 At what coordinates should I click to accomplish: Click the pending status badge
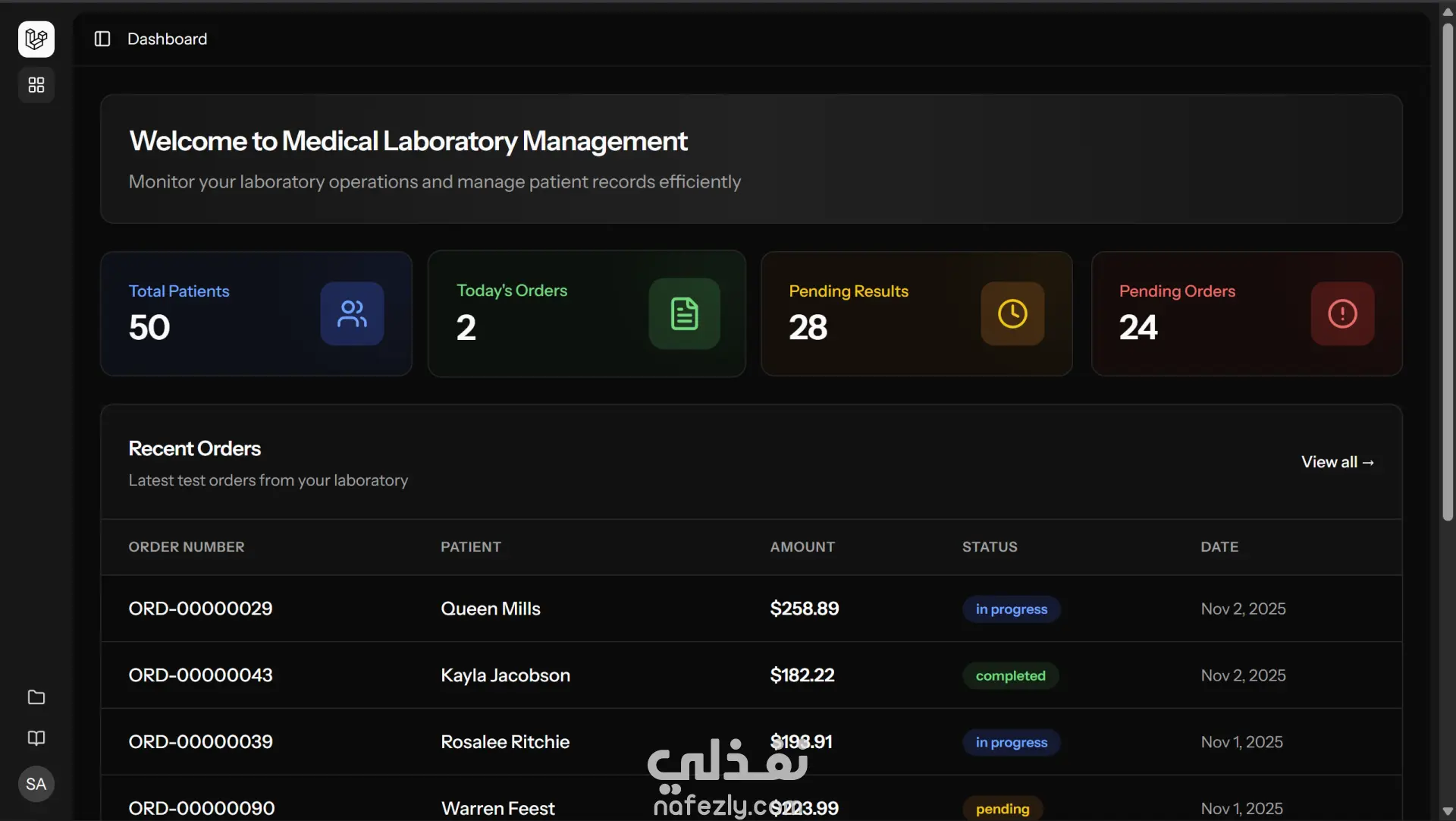click(x=1002, y=809)
